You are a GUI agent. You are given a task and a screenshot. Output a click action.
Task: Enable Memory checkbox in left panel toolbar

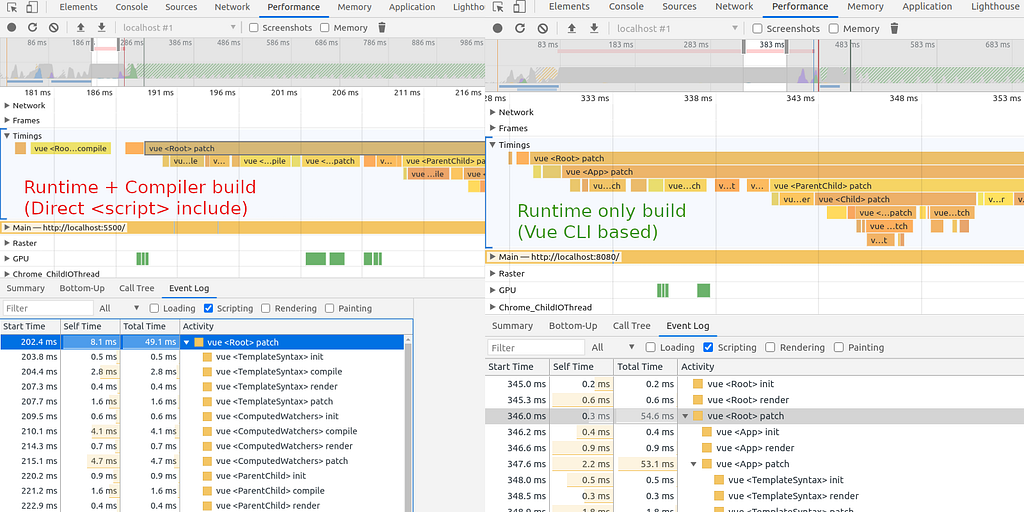click(x=325, y=27)
